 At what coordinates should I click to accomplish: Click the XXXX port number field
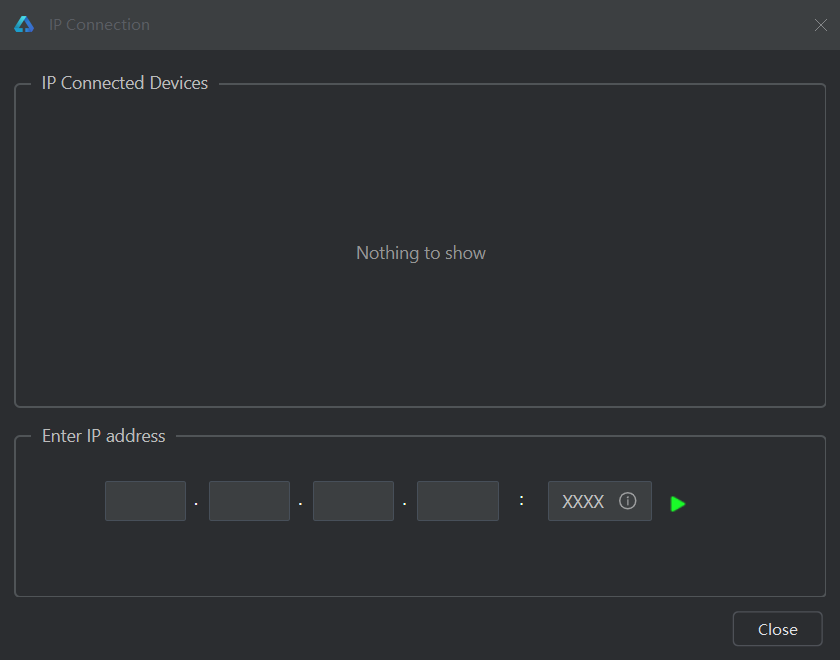583,502
